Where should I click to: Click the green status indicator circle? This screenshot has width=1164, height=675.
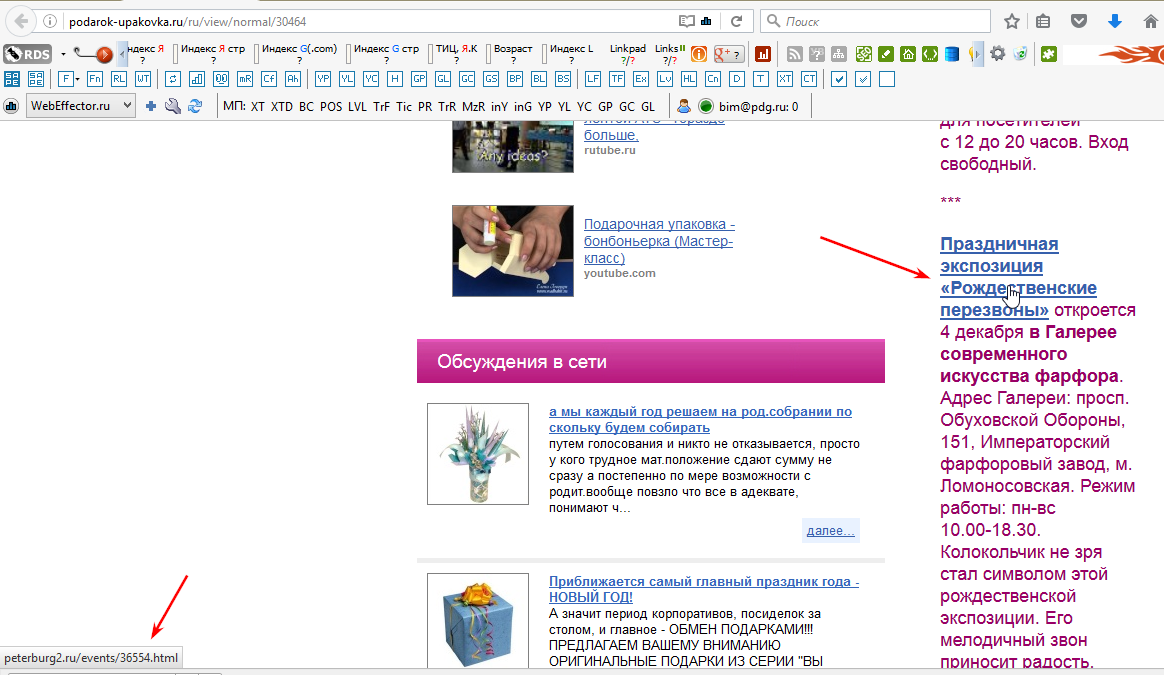click(706, 106)
